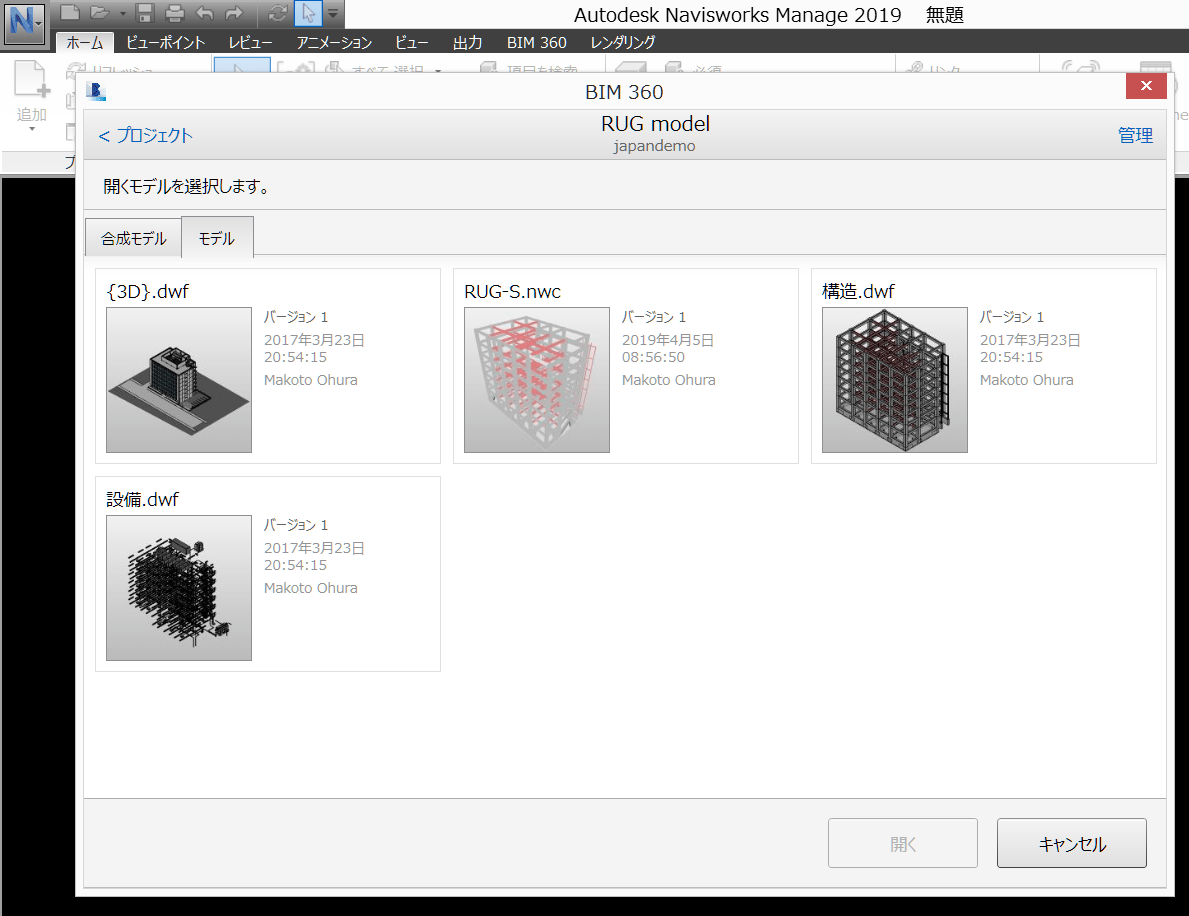
Task: Click the 追加 (Append) icon in ribbon
Action: (x=31, y=80)
